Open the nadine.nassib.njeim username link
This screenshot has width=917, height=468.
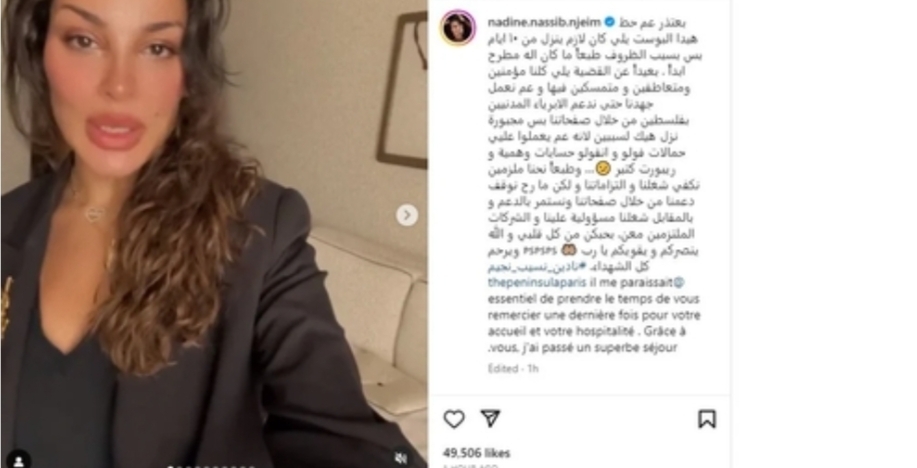tap(544, 22)
